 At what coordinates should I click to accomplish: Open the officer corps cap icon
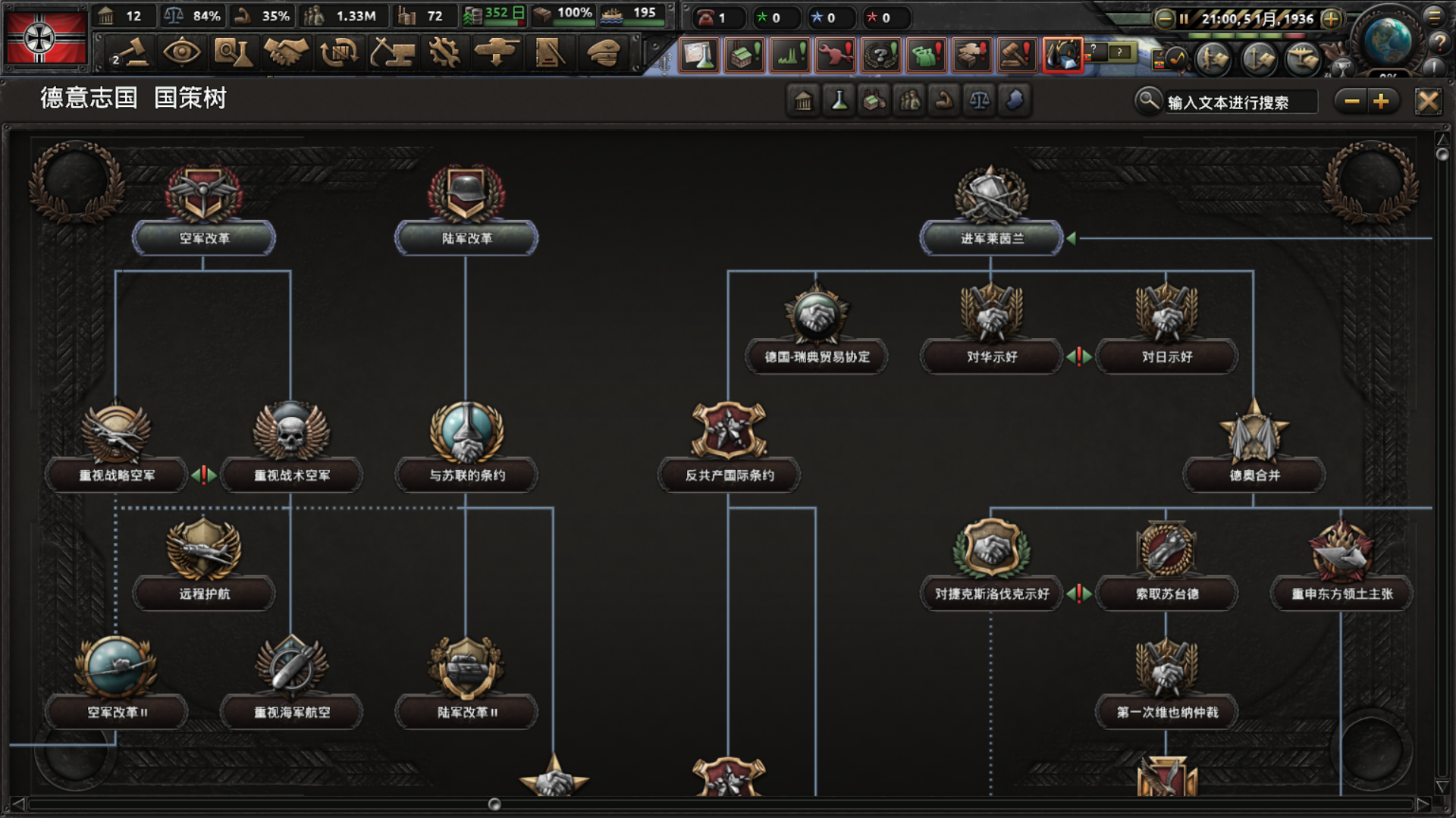point(603,53)
